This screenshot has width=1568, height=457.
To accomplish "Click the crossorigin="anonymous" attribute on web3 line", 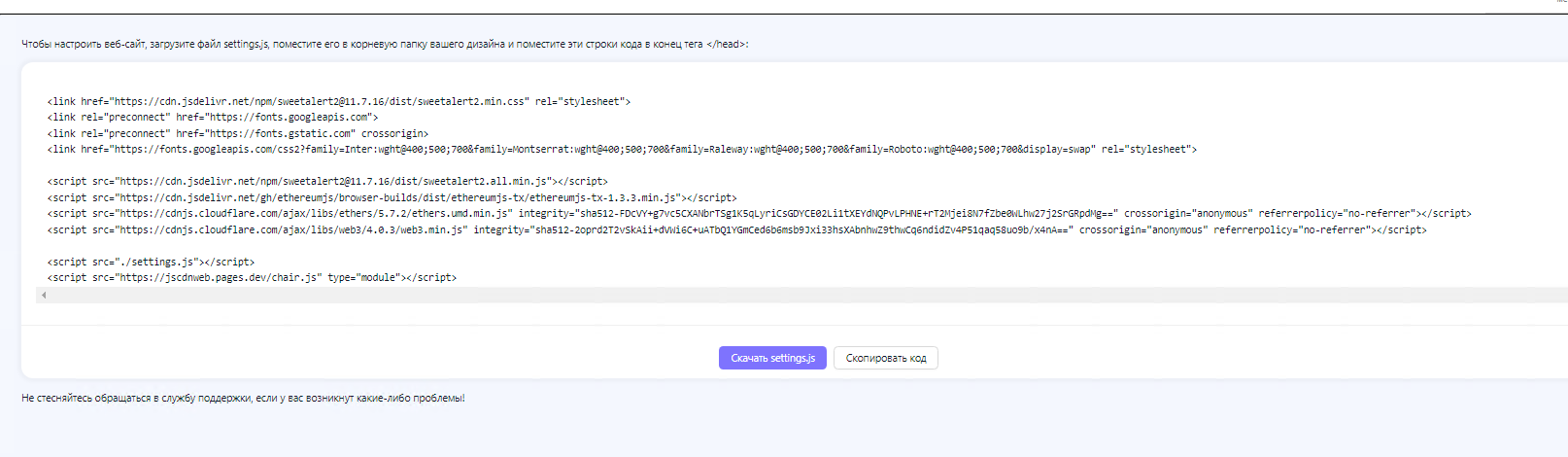I will point(1143,229).
